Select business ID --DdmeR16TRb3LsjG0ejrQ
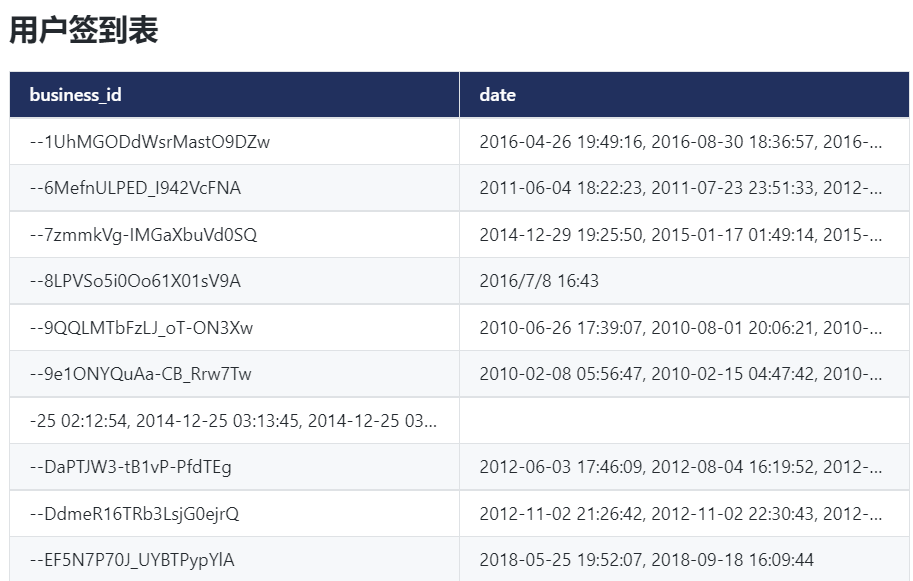The width and height of the screenshot is (913, 581). (x=135, y=514)
